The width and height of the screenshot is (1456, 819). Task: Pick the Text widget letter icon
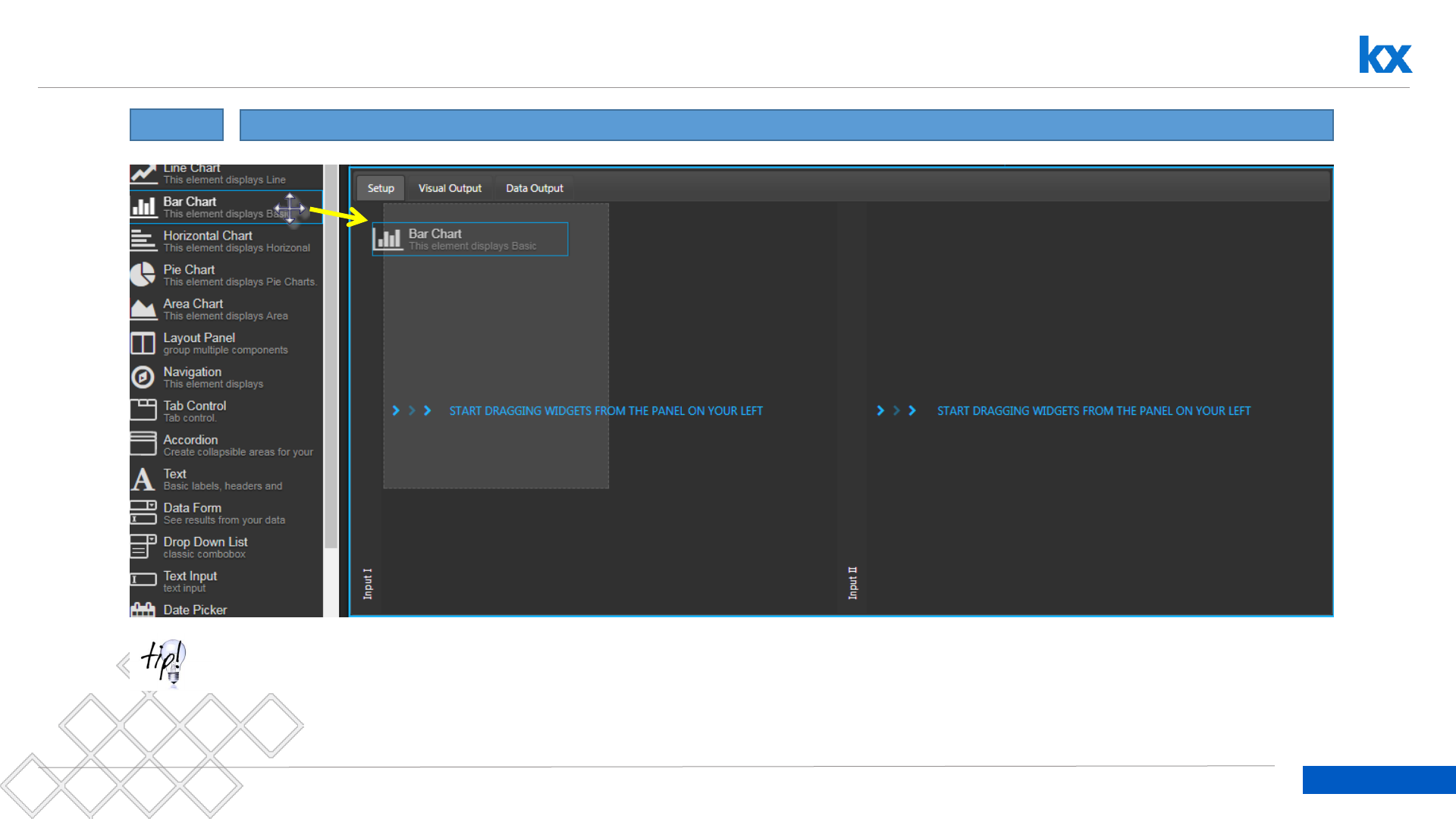pos(143,479)
